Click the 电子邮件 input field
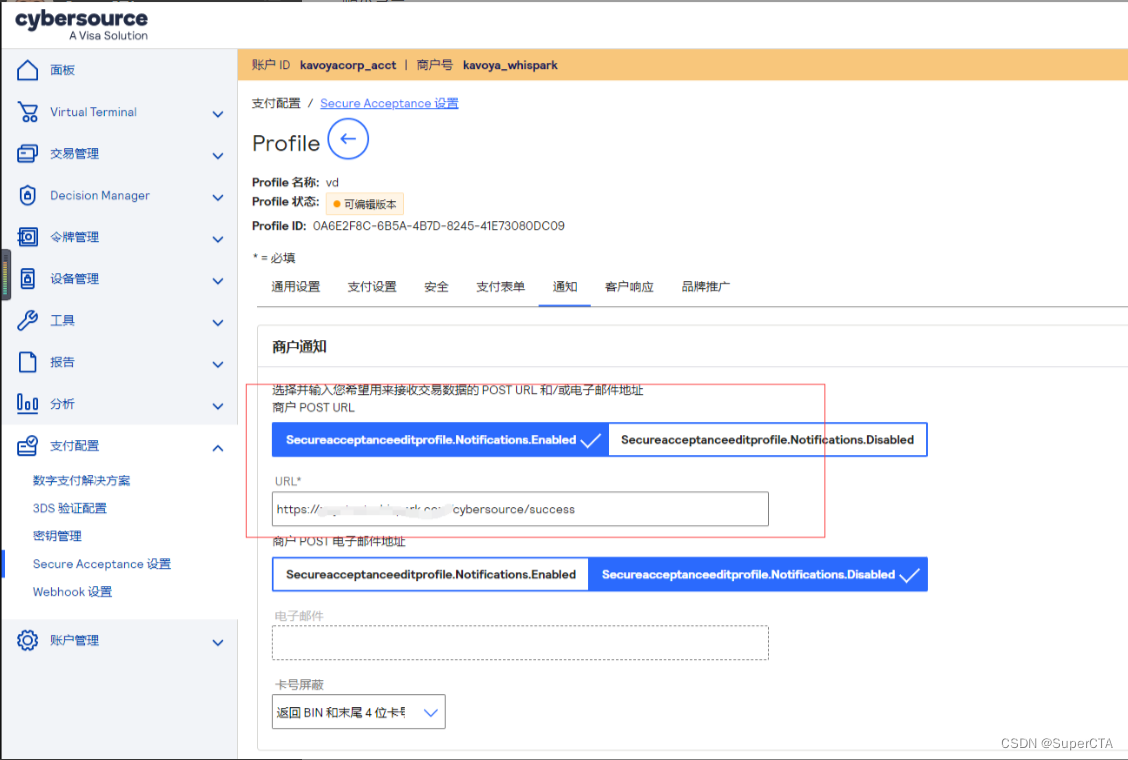 (x=520, y=643)
